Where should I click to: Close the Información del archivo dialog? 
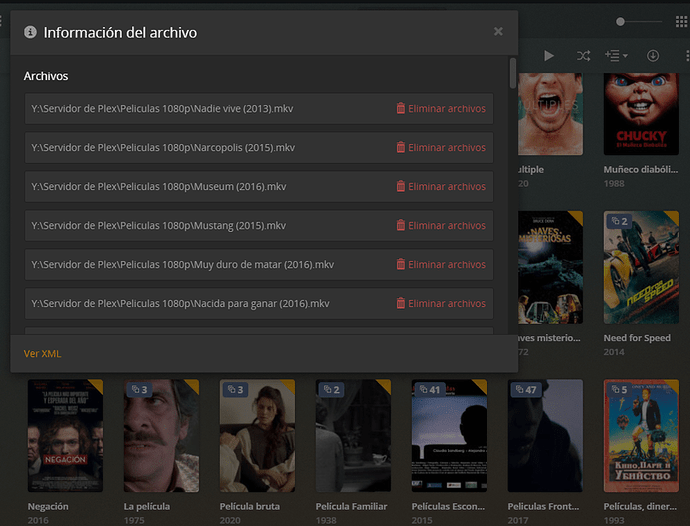[x=498, y=31]
